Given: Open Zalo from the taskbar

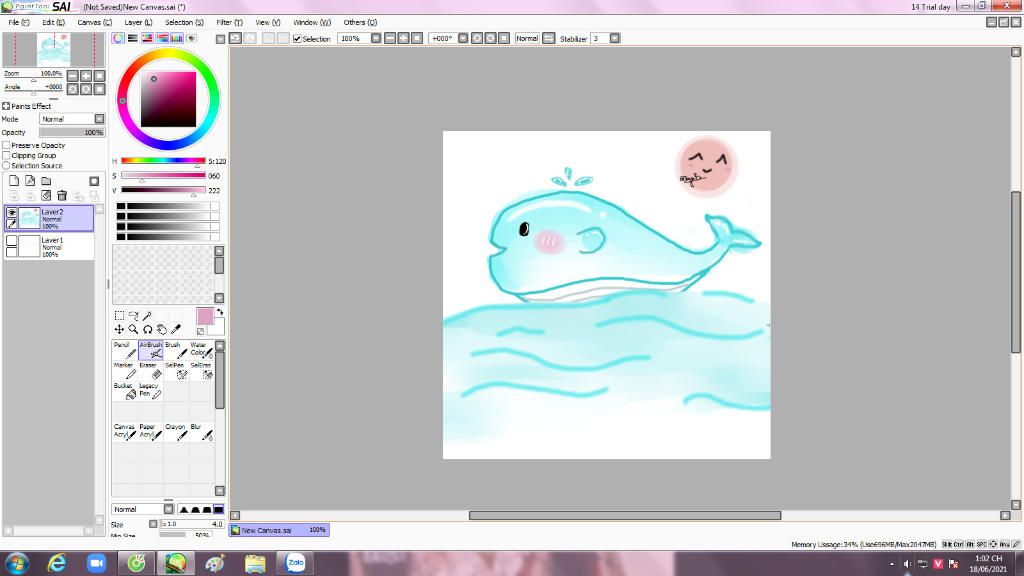Looking at the screenshot, I should [x=295, y=563].
